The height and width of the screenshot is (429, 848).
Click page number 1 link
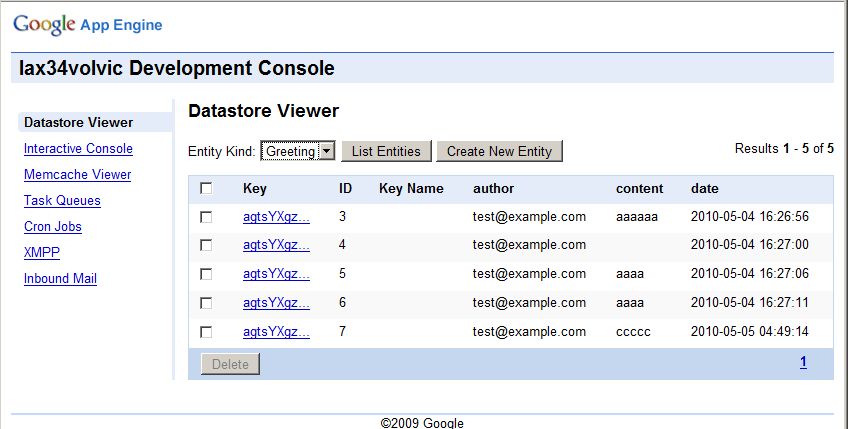click(x=804, y=362)
